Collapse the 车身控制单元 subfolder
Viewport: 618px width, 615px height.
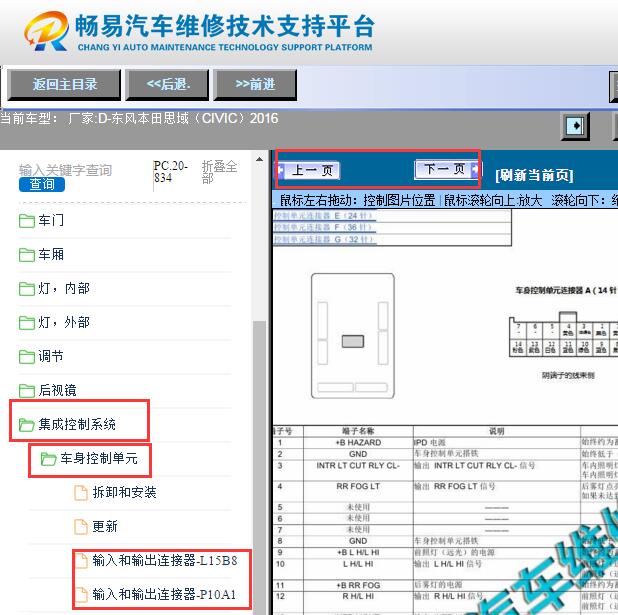point(99,458)
